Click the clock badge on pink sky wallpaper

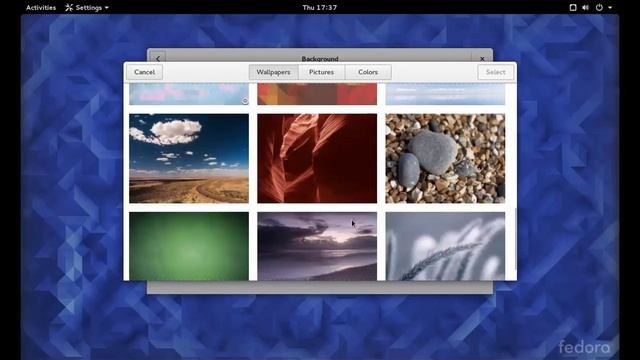click(244, 100)
